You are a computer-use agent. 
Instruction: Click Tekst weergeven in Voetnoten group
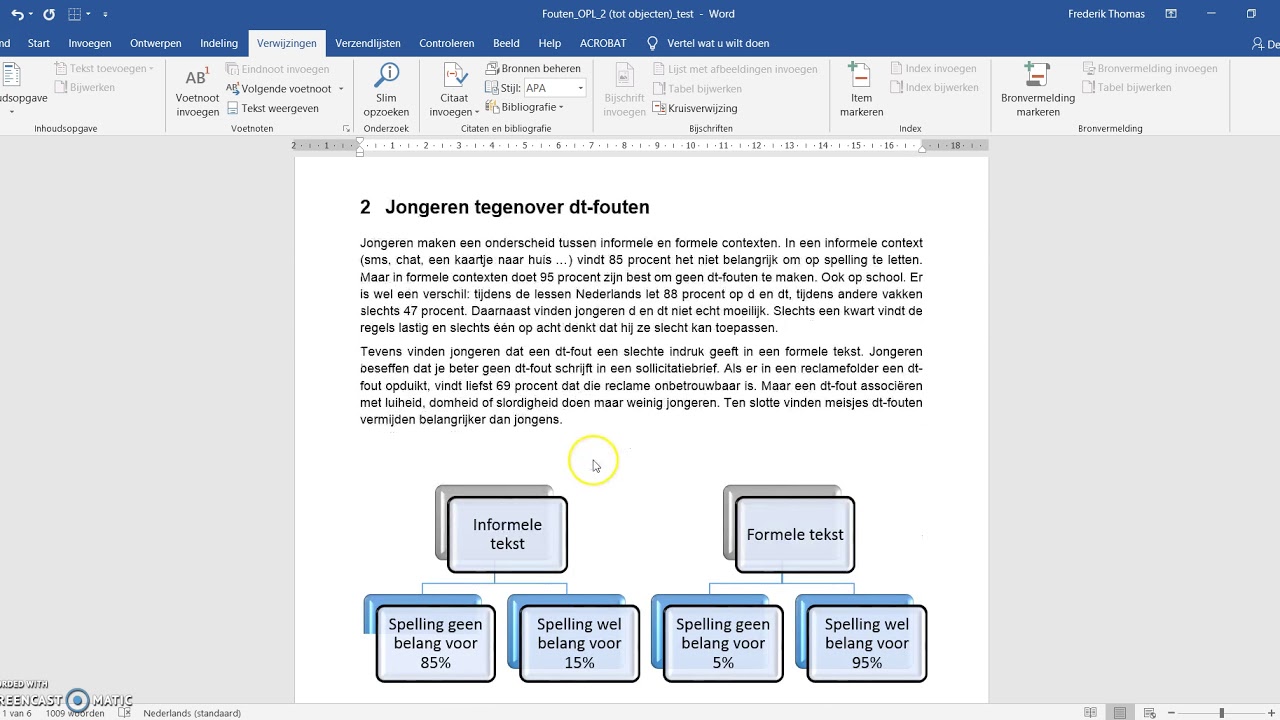pyautogui.click(x=273, y=108)
